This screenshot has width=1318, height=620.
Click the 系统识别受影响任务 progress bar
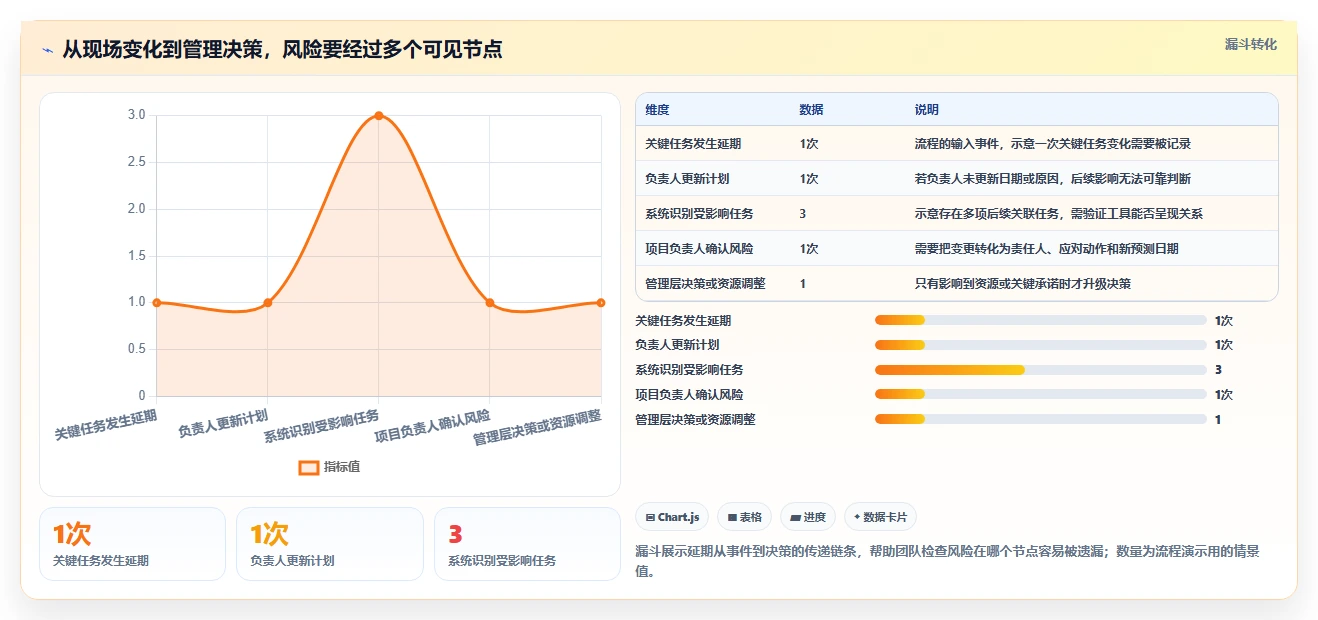[1040, 370]
